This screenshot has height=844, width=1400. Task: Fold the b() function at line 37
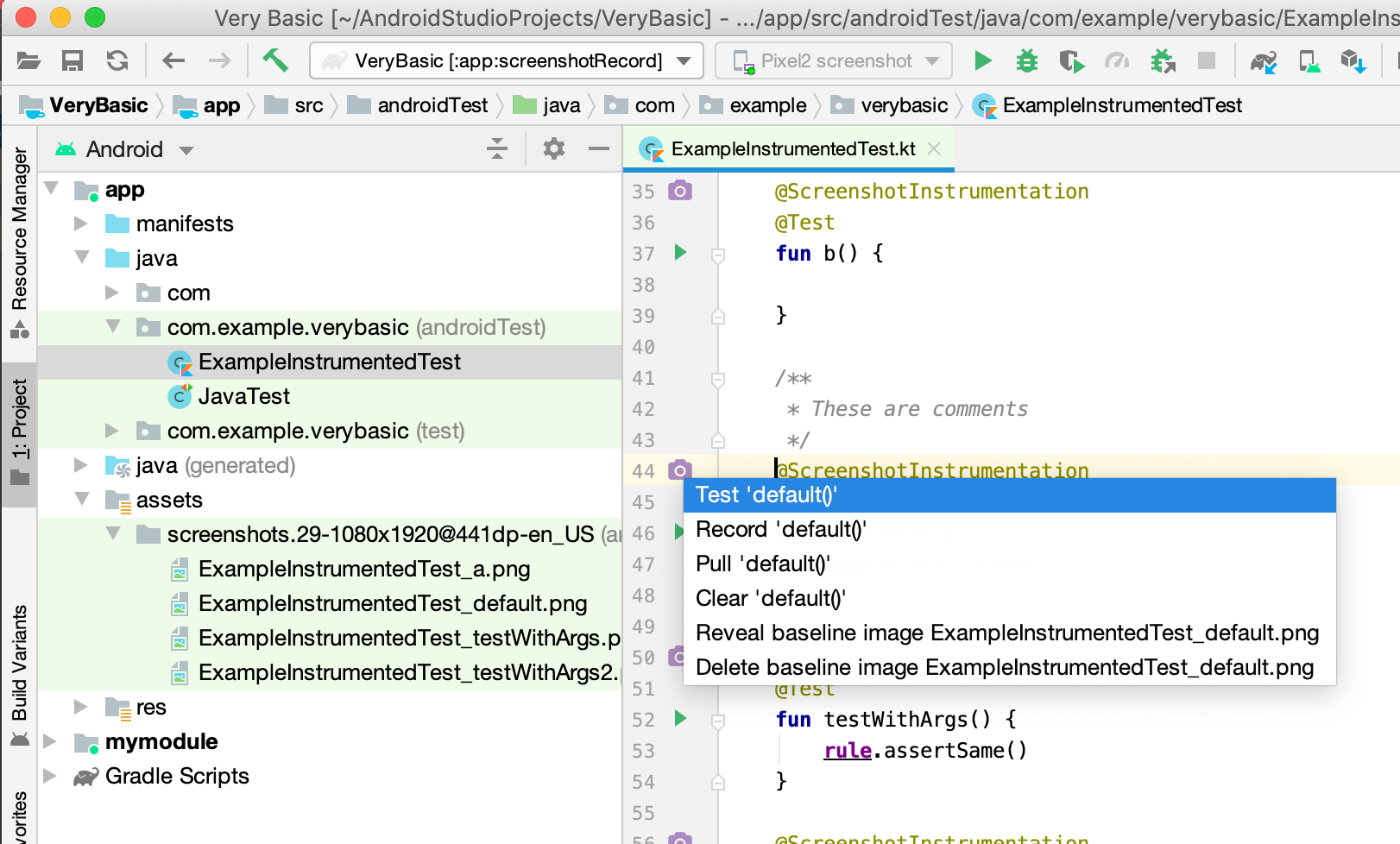(x=718, y=255)
